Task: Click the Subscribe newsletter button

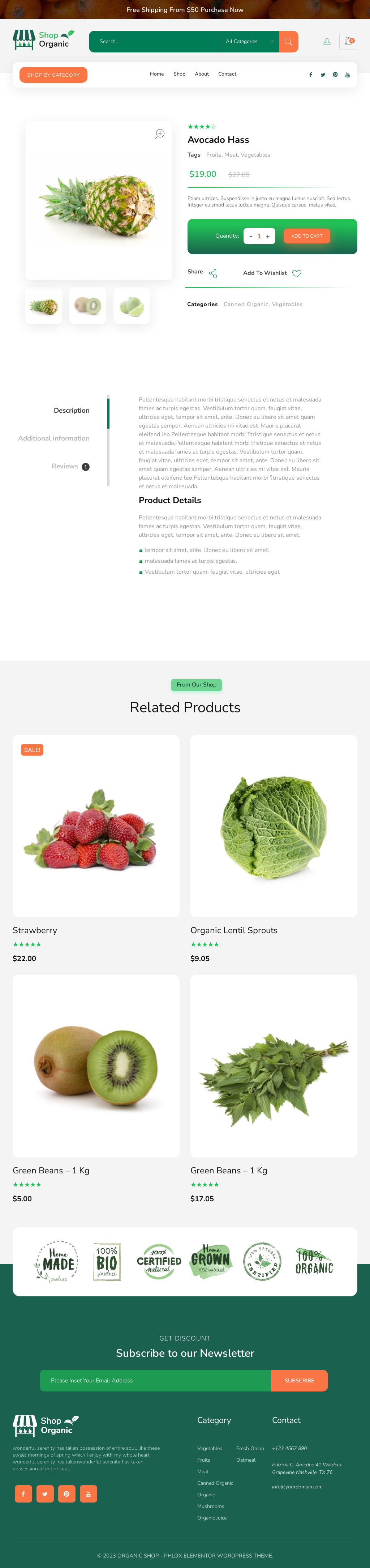Action: (x=300, y=1381)
